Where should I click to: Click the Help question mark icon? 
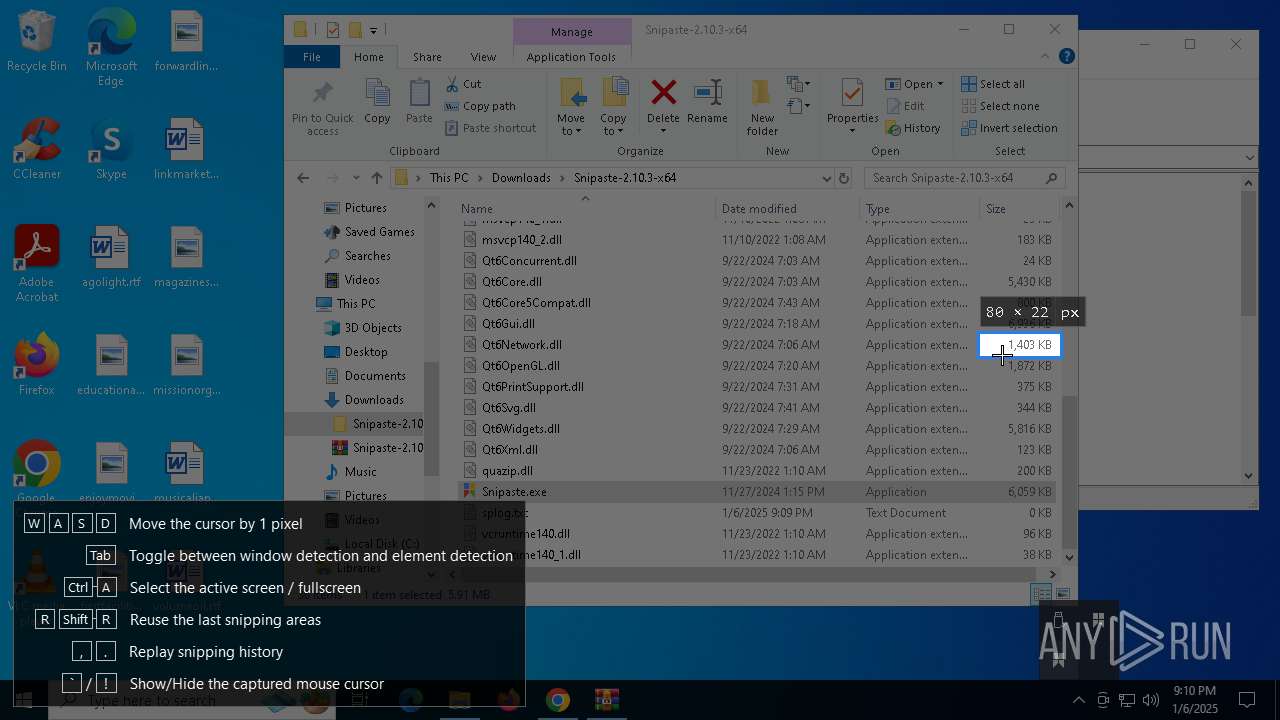click(1067, 57)
